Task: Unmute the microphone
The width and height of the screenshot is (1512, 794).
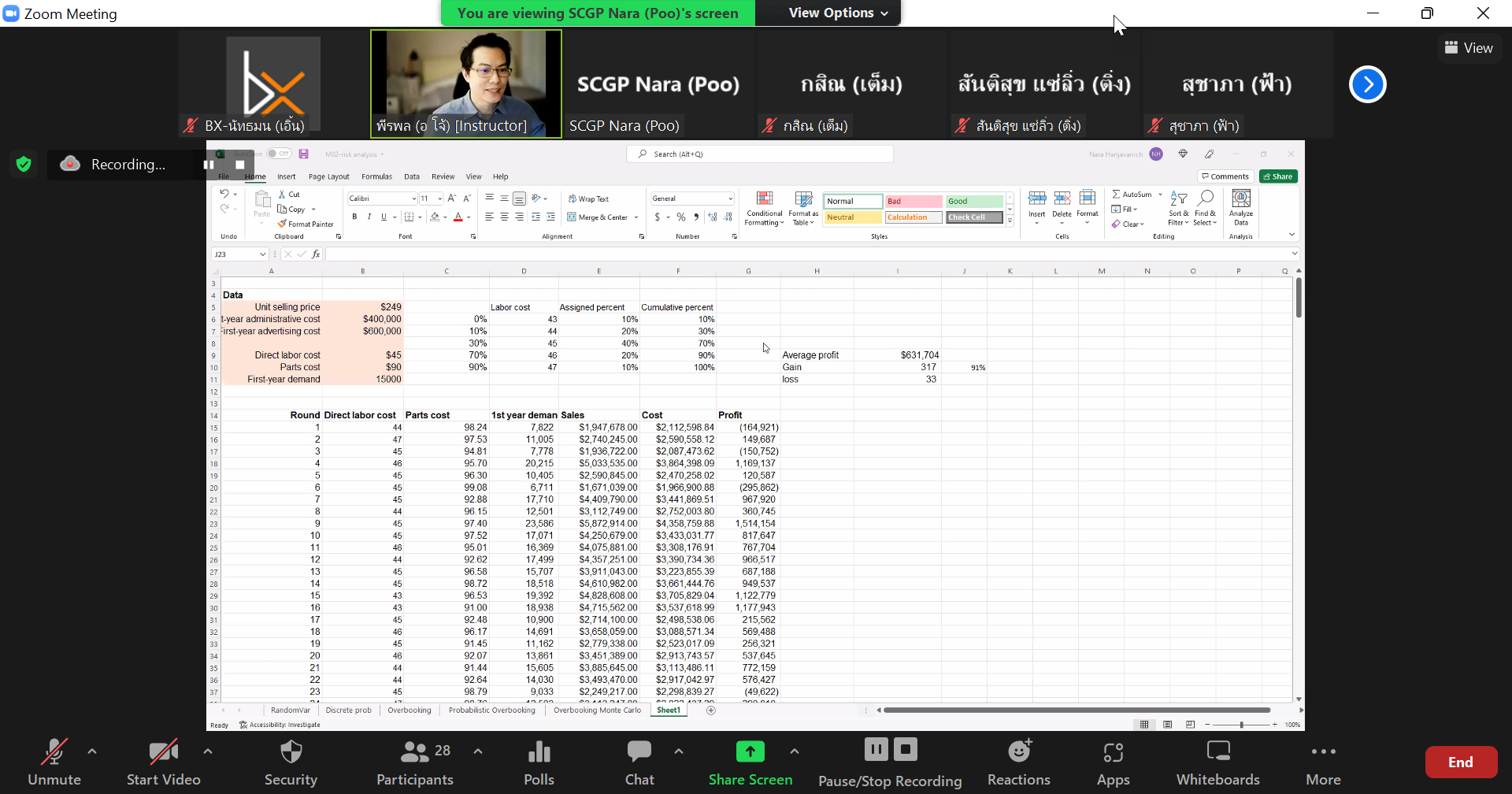Action: (54, 752)
